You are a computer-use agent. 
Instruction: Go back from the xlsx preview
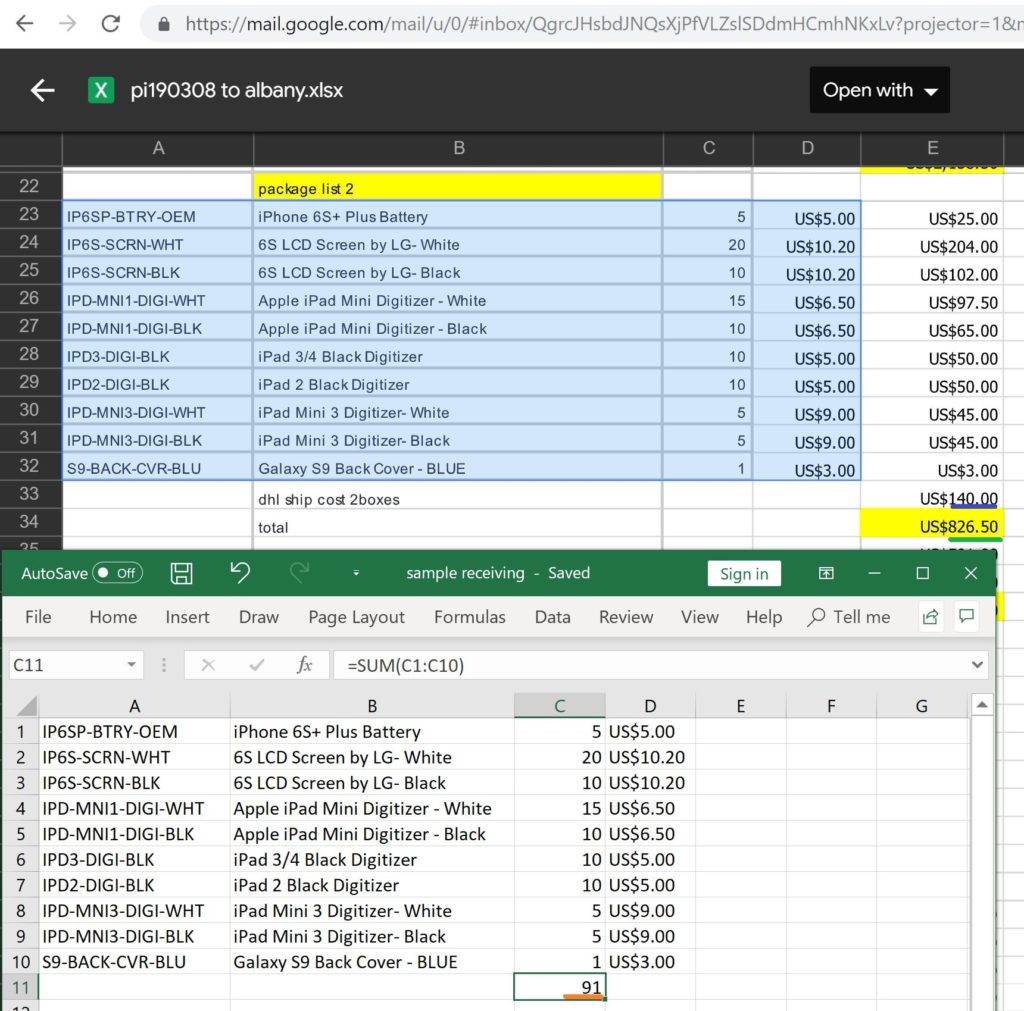click(42, 90)
